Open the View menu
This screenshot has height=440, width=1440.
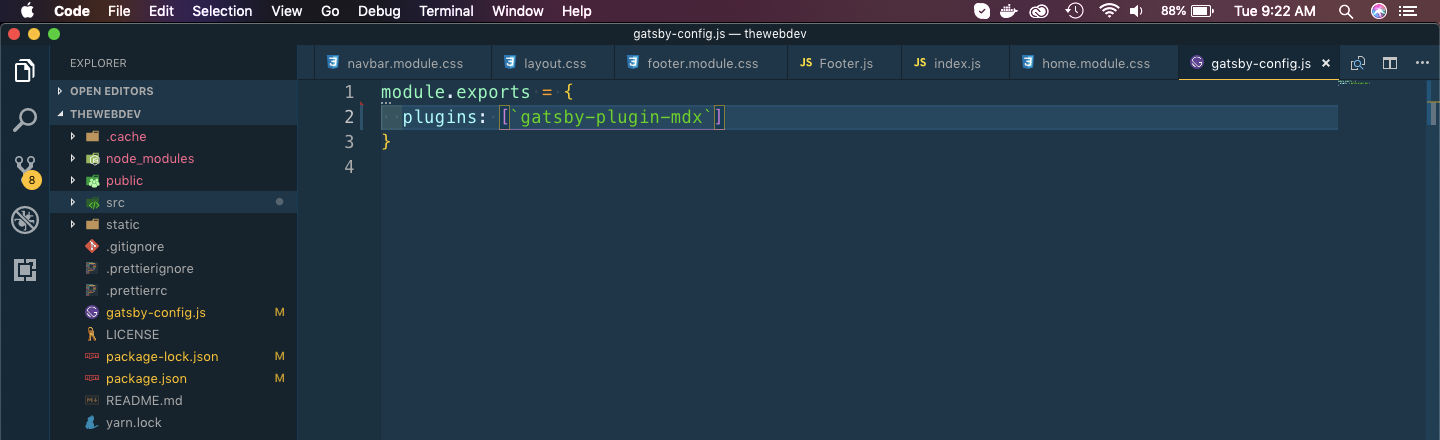tap(286, 11)
